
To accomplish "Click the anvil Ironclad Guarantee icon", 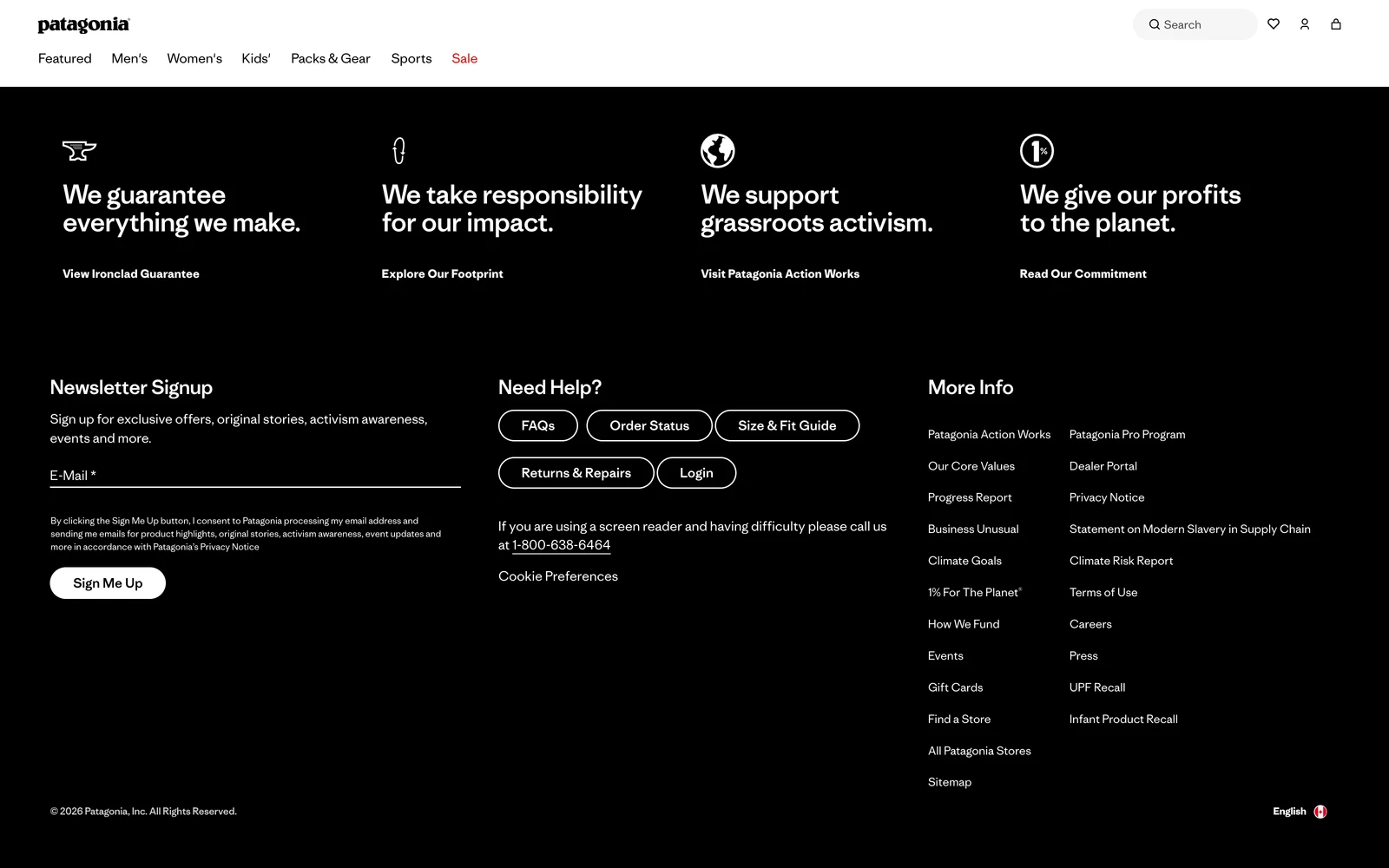I will click(79, 151).
